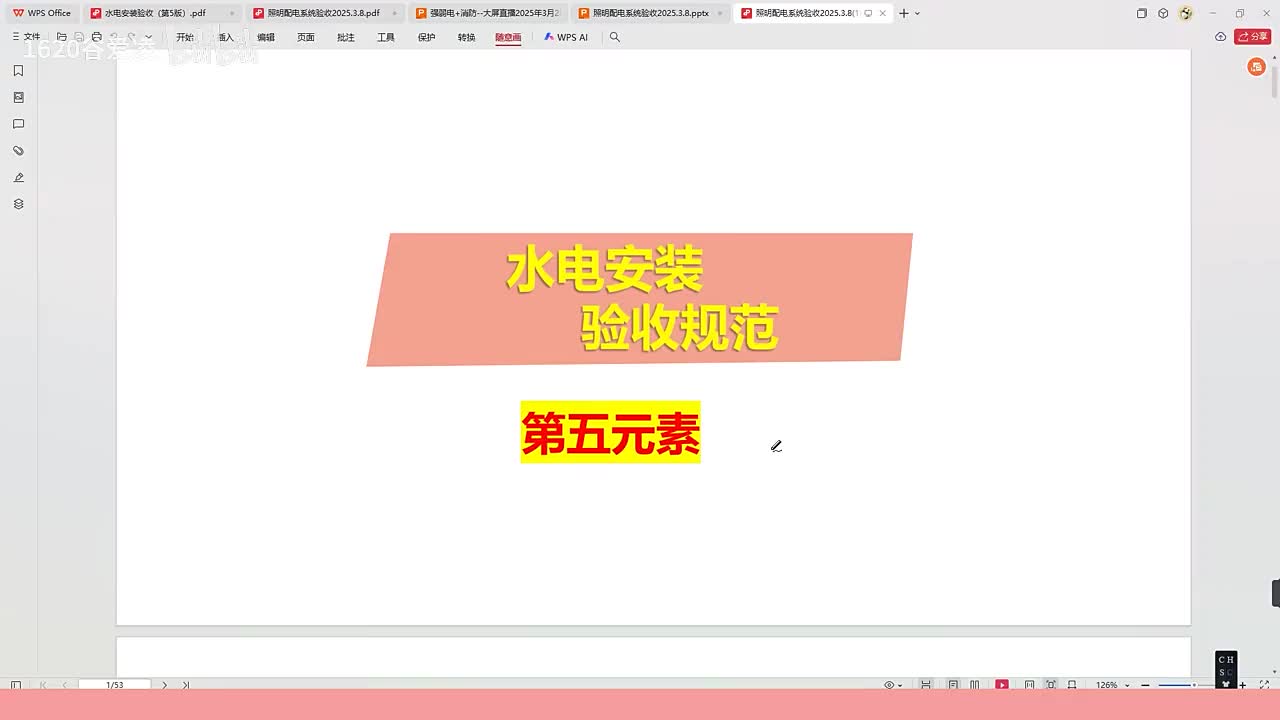Open the 126% zoom level dropdown
Screen dimensions: 1280x720
click(x=1112, y=685)
